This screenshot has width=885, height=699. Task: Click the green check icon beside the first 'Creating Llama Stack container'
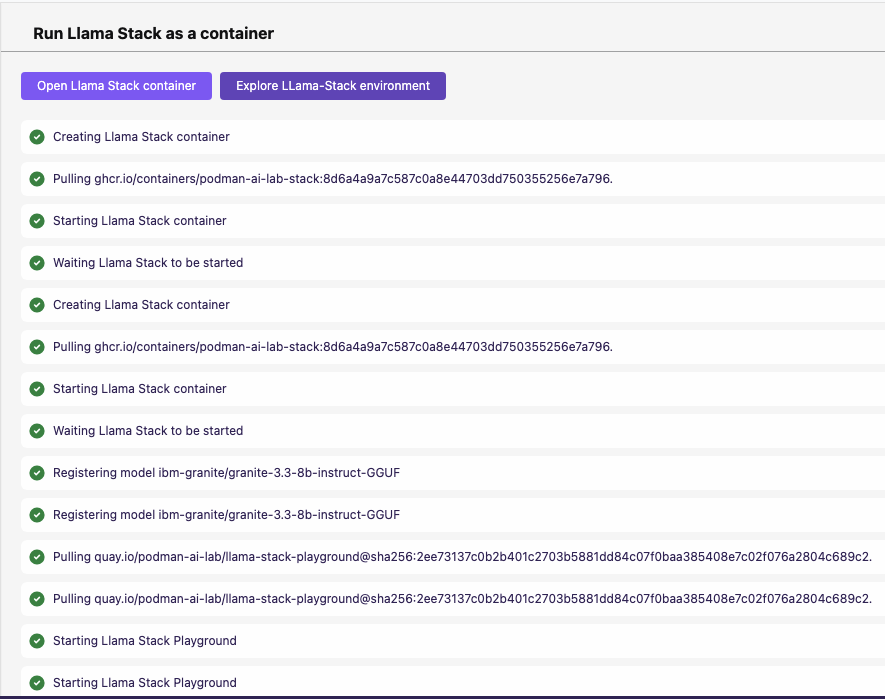37,137
